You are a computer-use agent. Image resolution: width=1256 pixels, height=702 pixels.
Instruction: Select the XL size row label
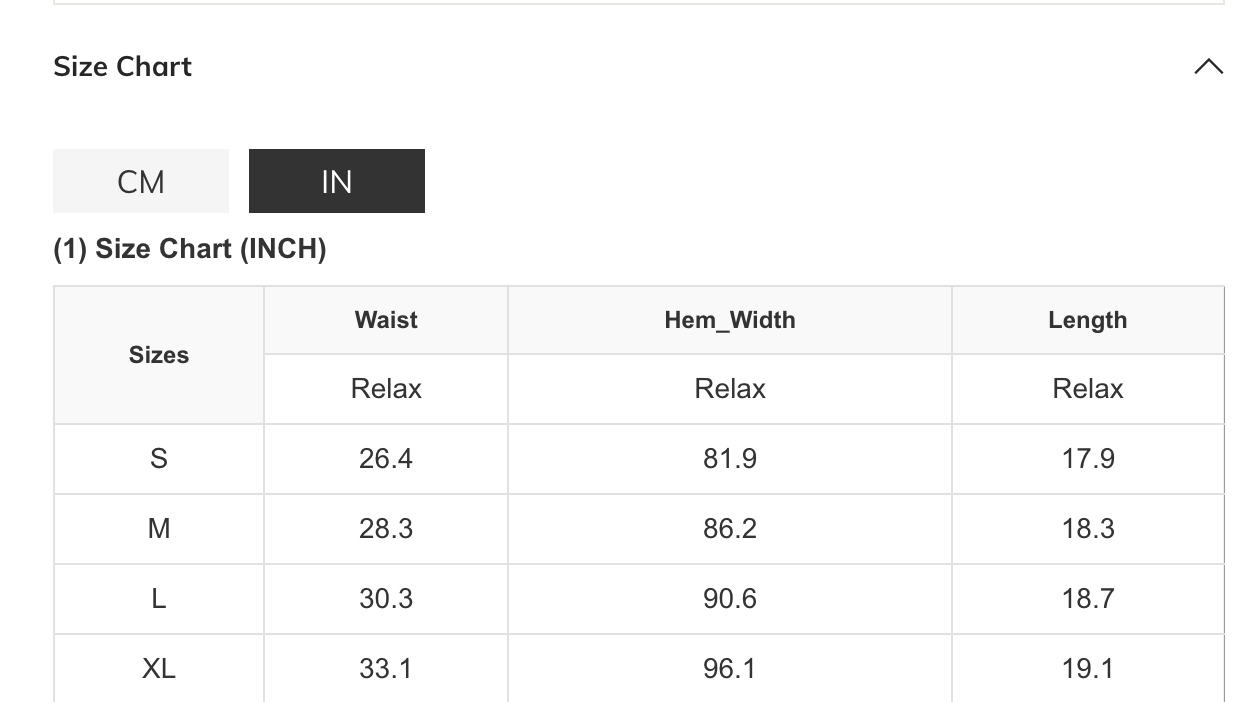coord(159,668)
